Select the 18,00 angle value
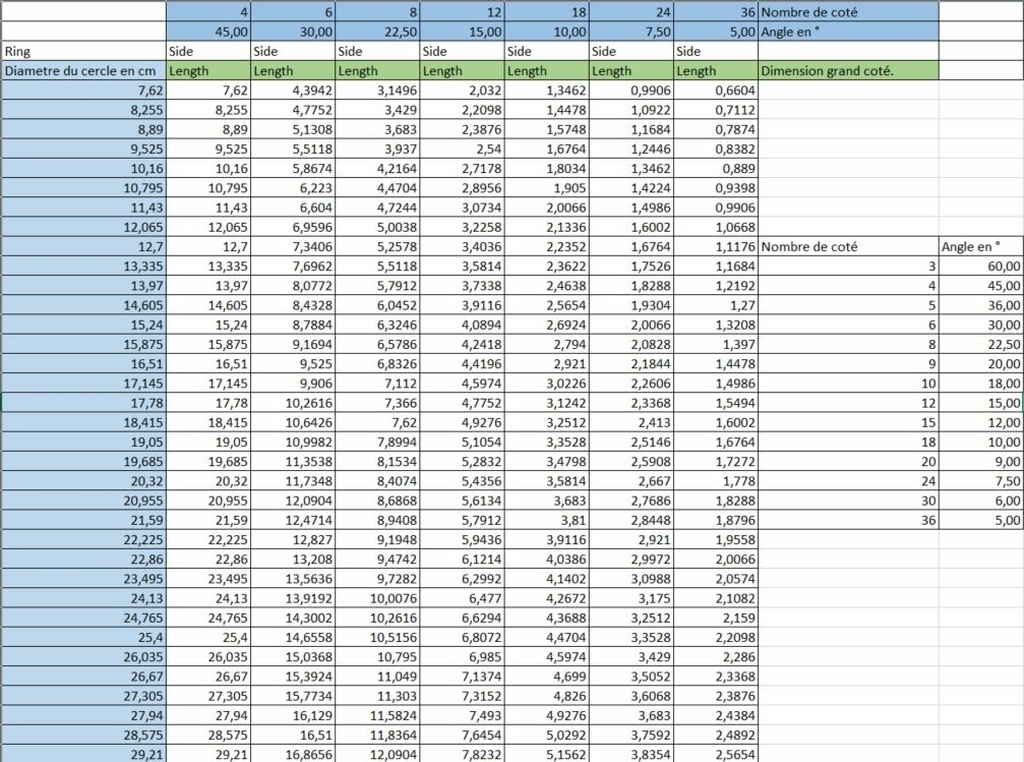This screenshot has width=1024, height=762. 981,383
